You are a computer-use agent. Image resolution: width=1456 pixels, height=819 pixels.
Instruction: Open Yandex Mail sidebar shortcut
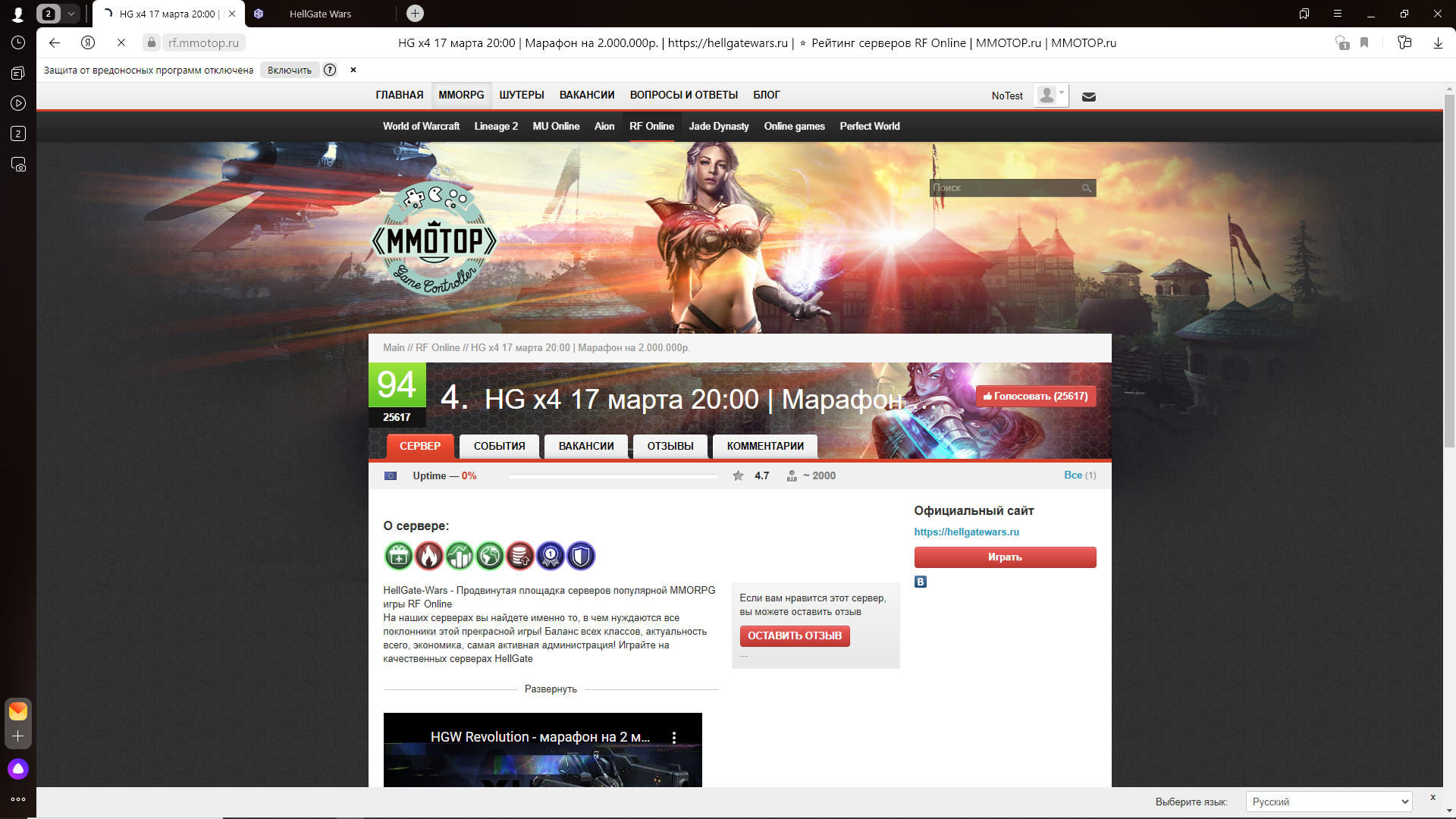(18, 711)
